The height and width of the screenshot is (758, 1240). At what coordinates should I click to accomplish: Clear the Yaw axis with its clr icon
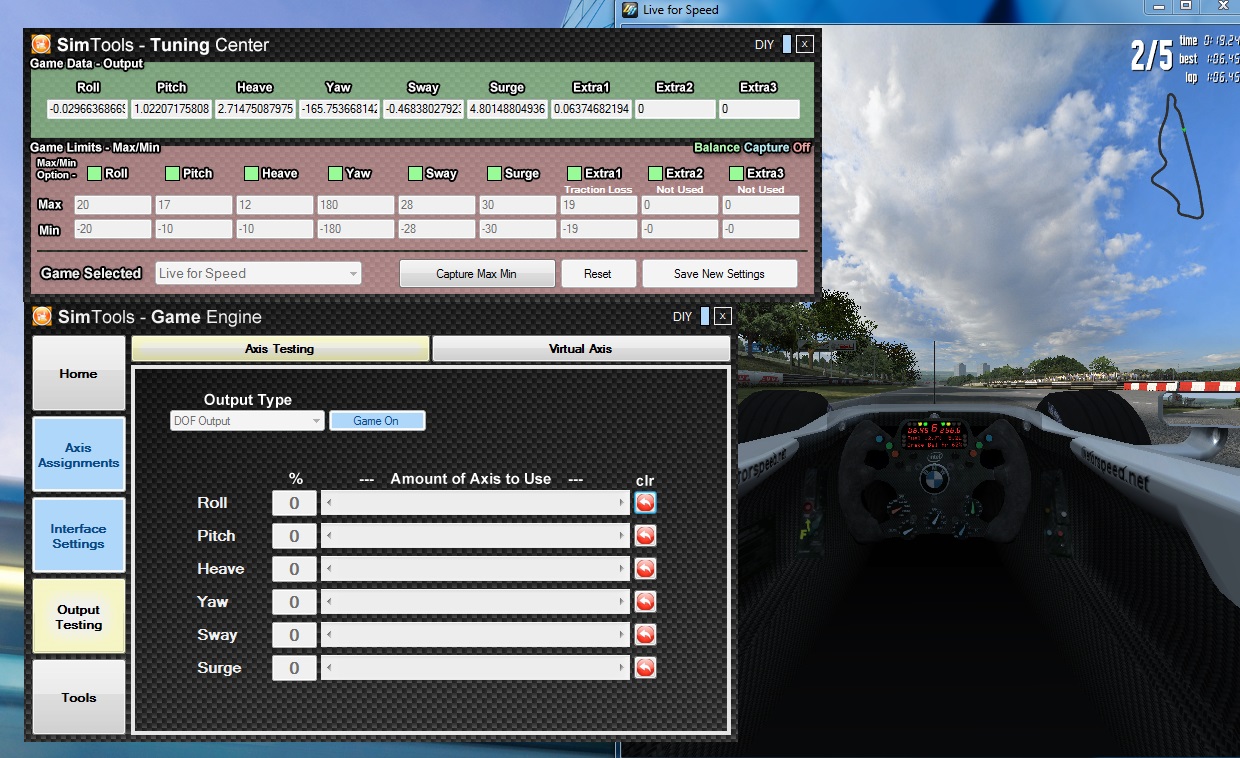(645, 602)
